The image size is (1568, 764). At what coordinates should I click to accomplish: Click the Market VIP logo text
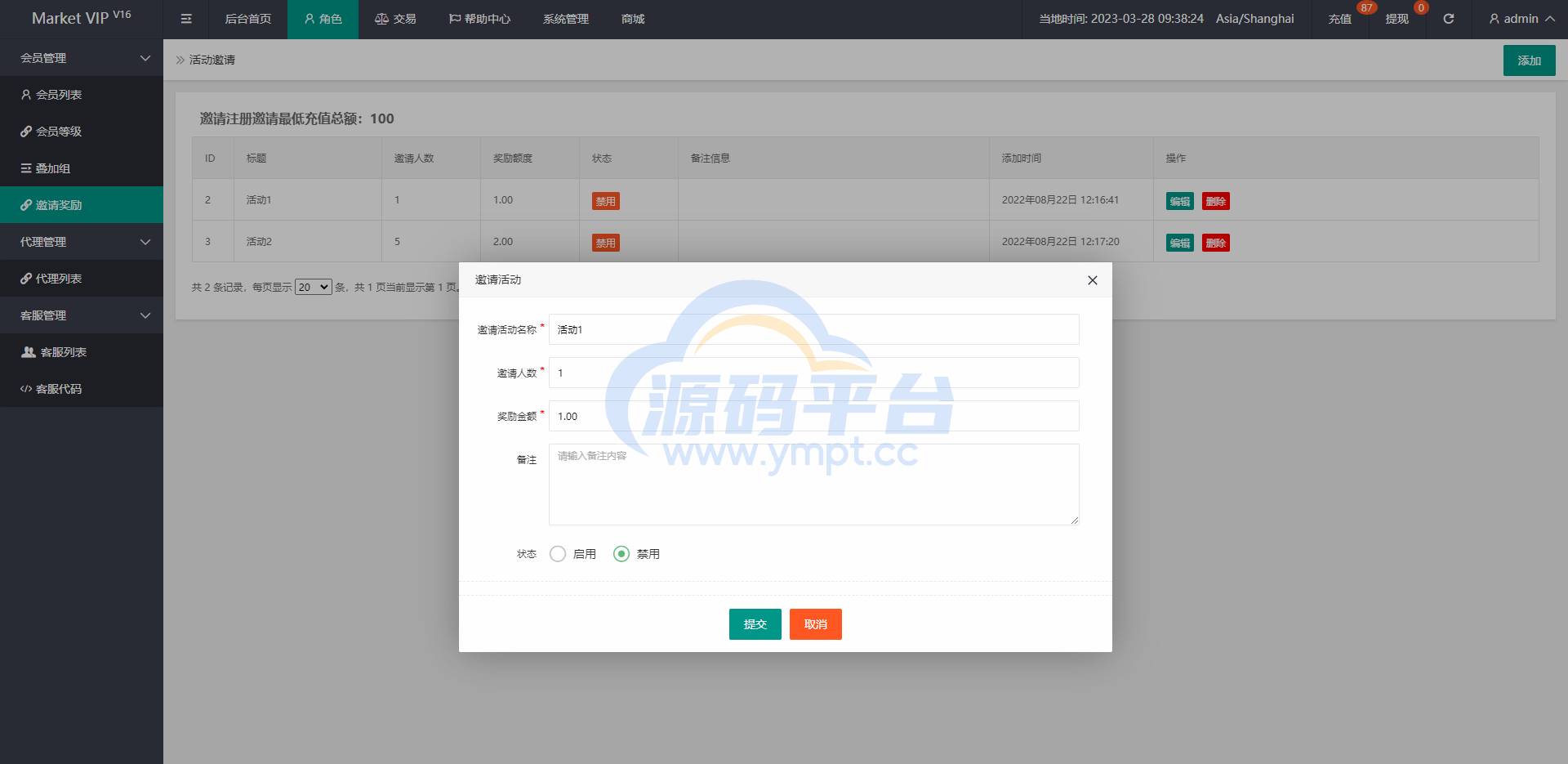[x=81, y=17]
